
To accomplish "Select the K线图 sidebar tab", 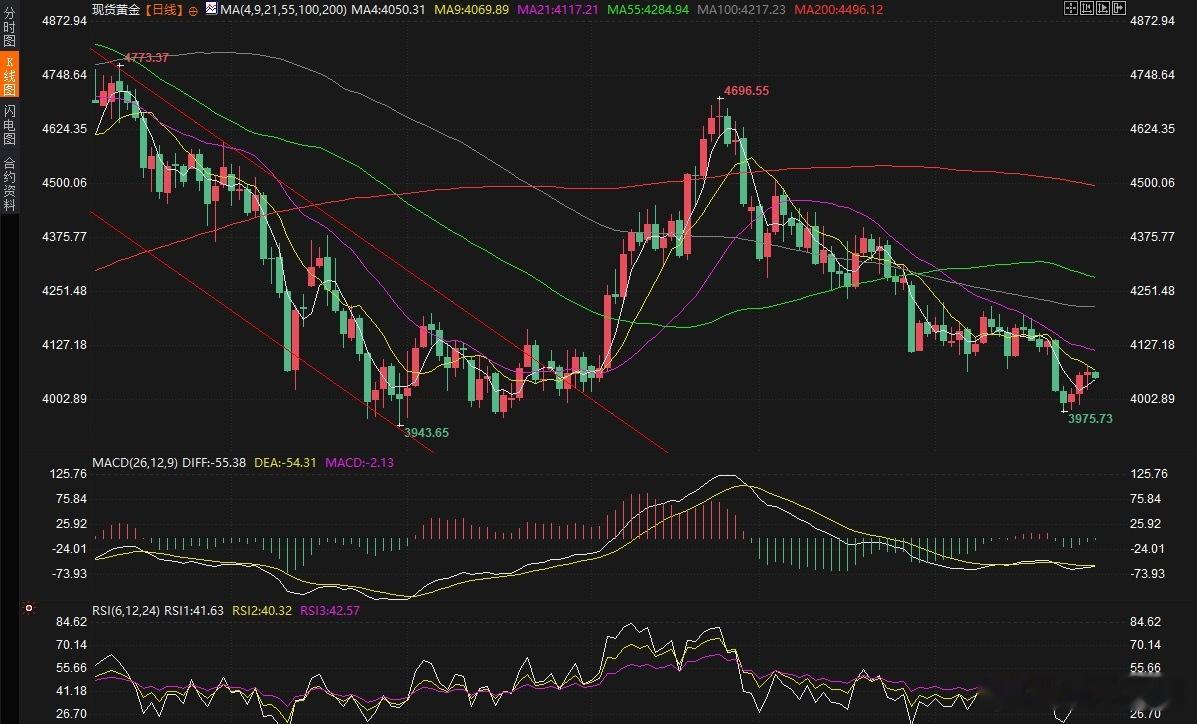I will pyautogui.click(x=9, y=75).
